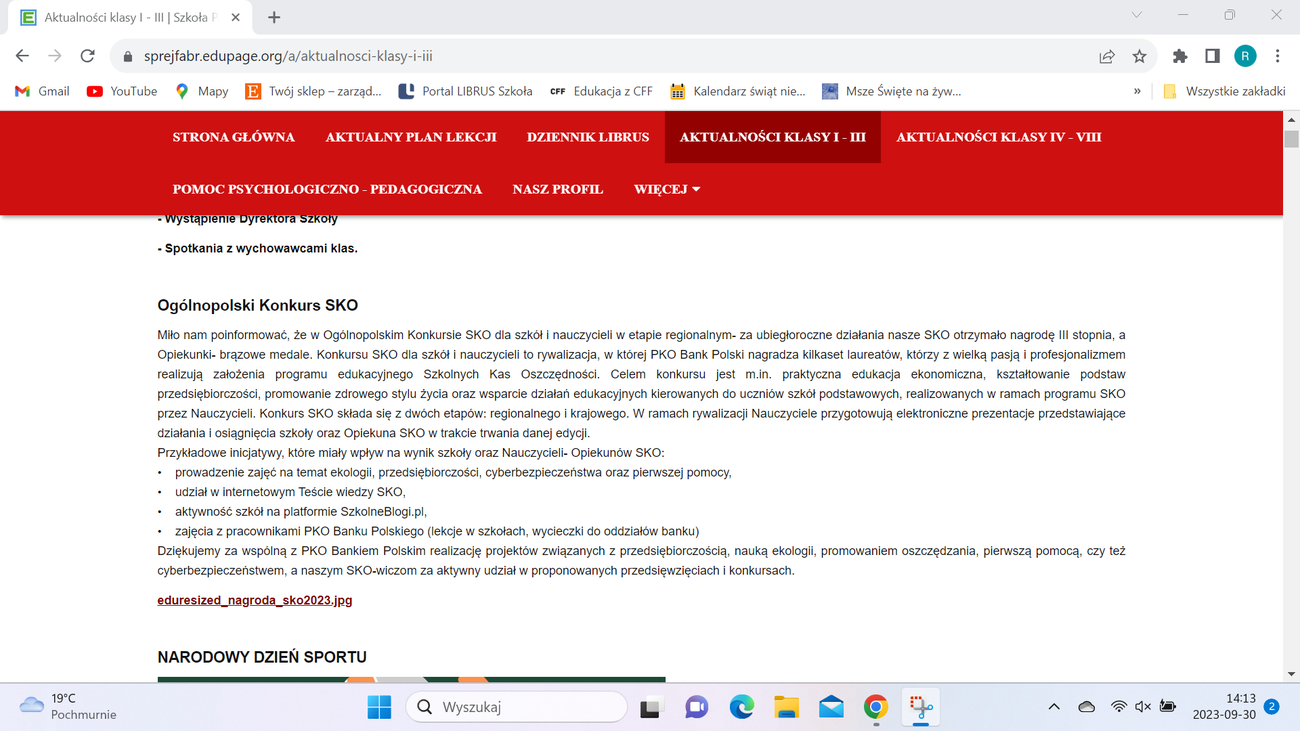Click the page scroll up arrow
Viewport: 1300px width, 731px height.
[x=1291, y=120]
